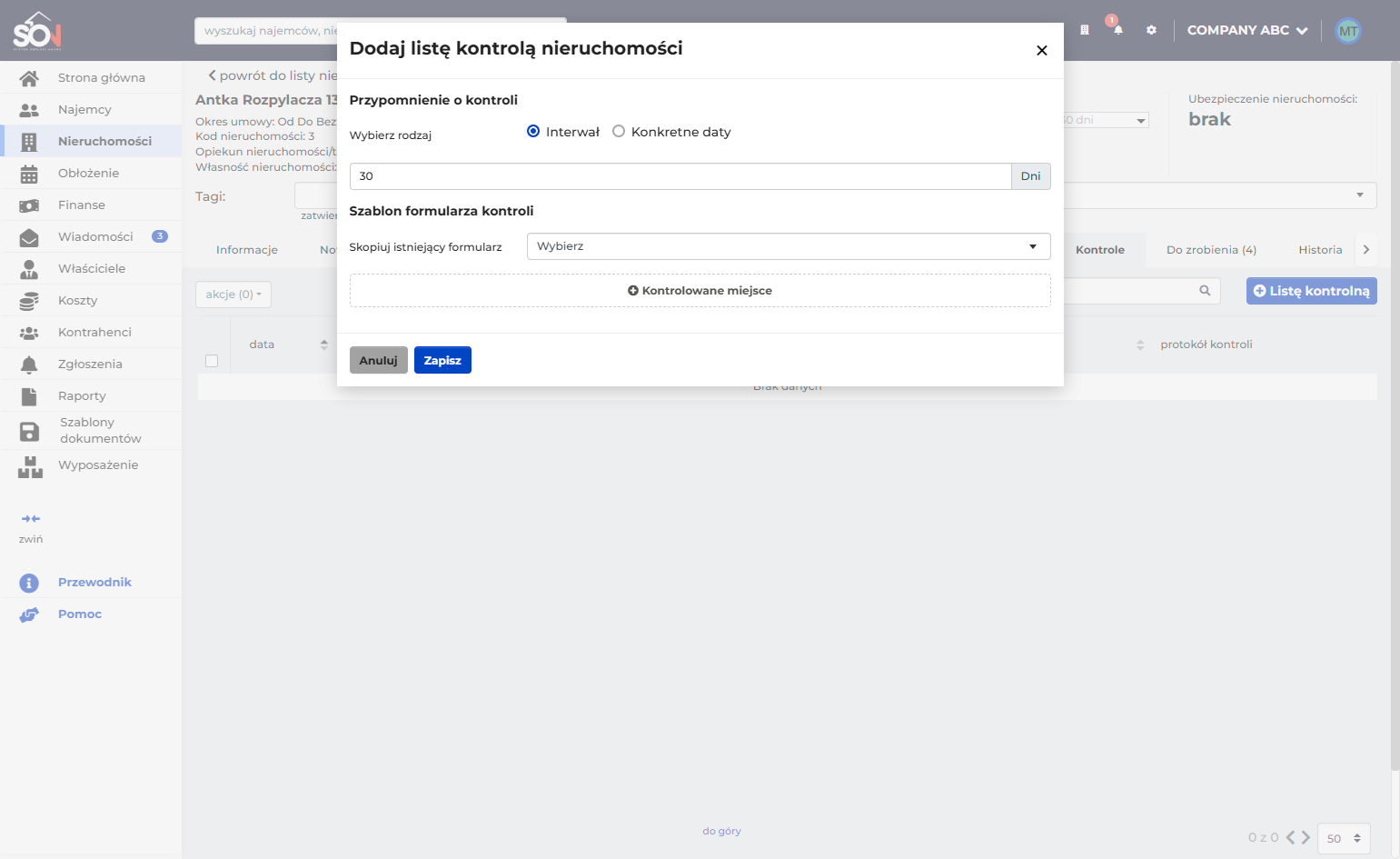Open the COMPANY ABC dropdown
The width and height of the screenshot is (1400, 859).
click(x=1246, y=30)
